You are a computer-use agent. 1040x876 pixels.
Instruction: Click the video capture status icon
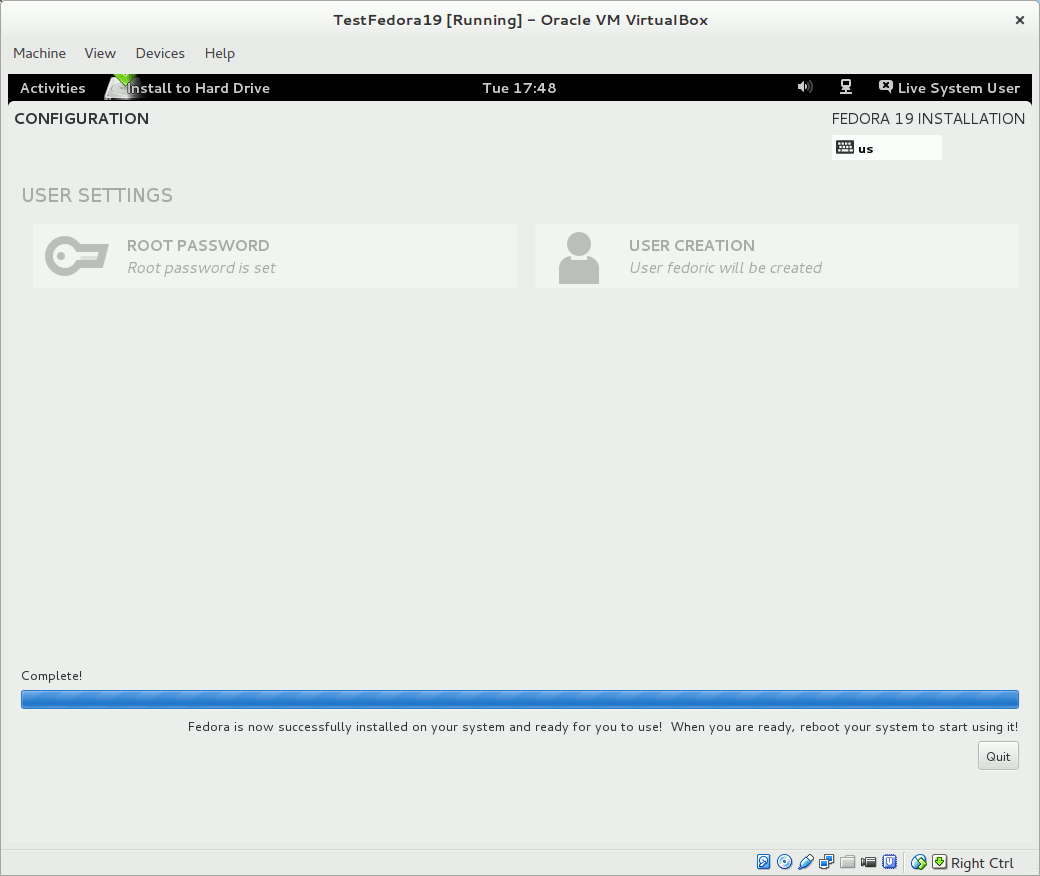pos(869,862)
